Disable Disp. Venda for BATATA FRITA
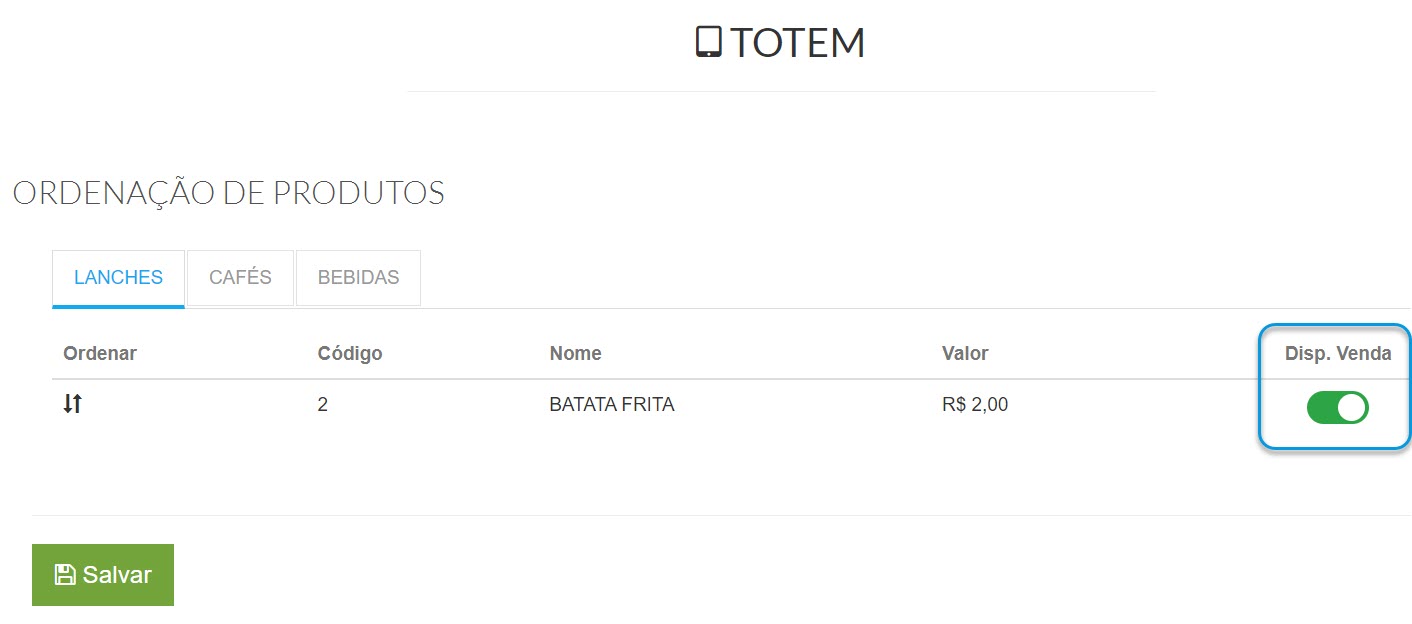 1337,407
